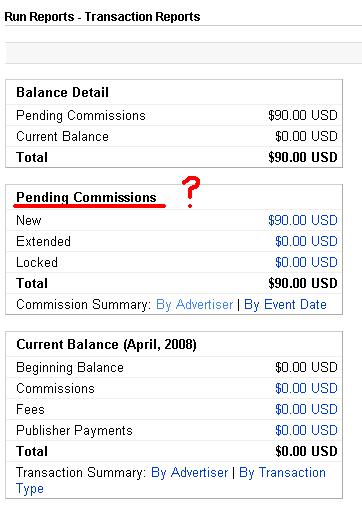Click the Beginning Balance $0.00 USD value
Image resolution: width=362 pixels, height=513 pixels.
click(306, 367)
